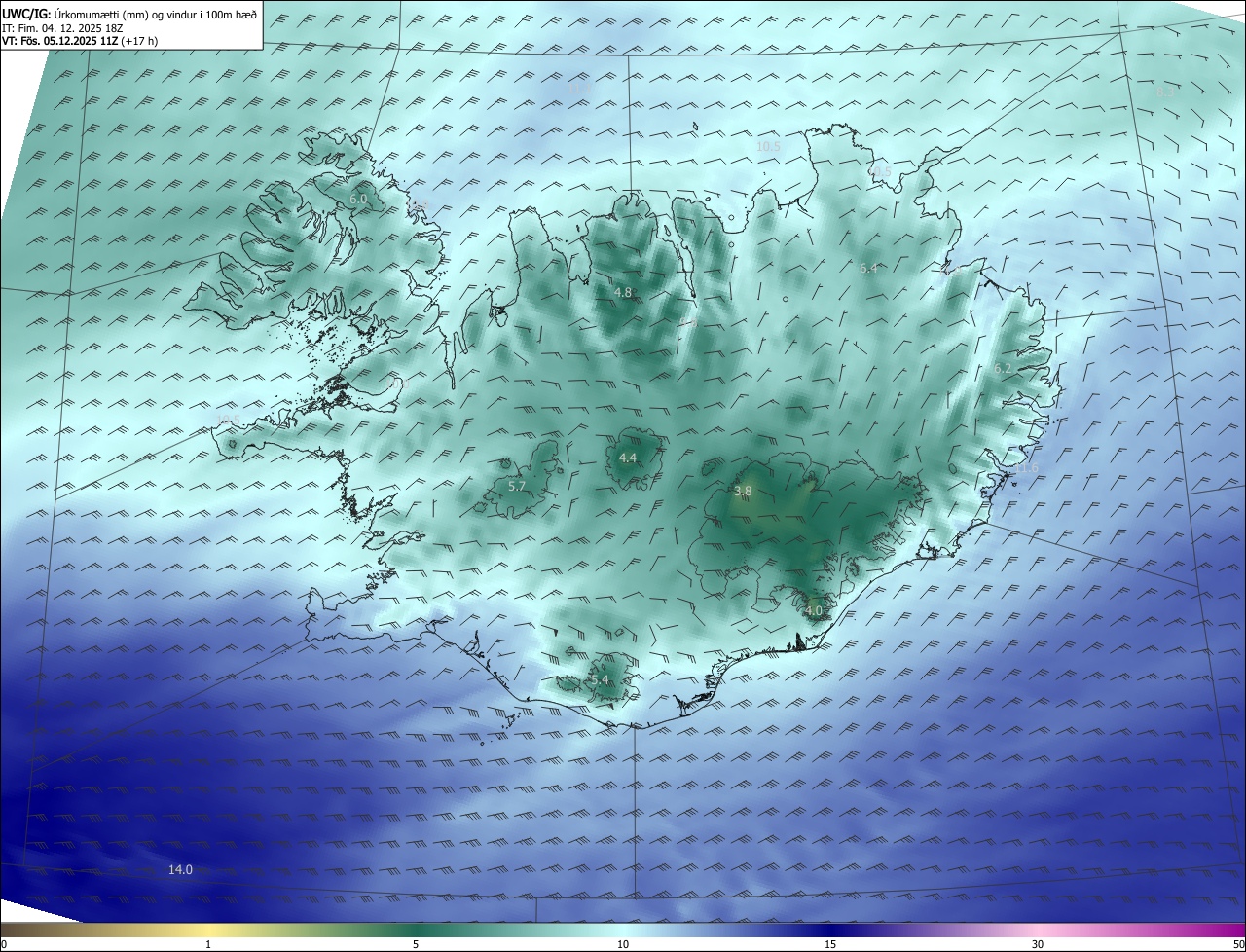This screenshot has width=1246, height=952.
Task: Click the 11.6 value off the east coast
Action: tap(1026, 468)
